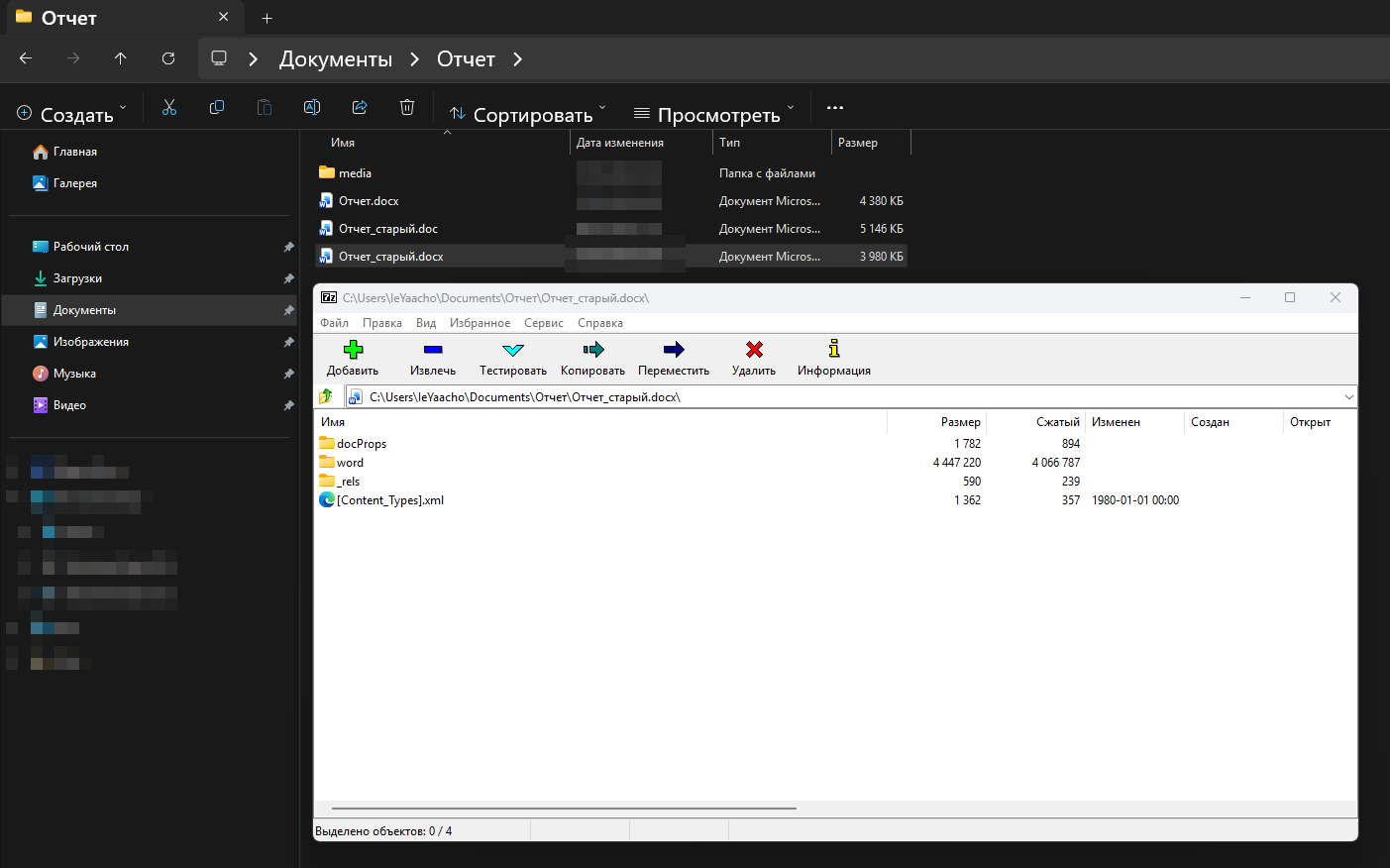The image size is (1390, 868).
Task: Open Главная in the Explorer sidebar
Action: point(75,152)
